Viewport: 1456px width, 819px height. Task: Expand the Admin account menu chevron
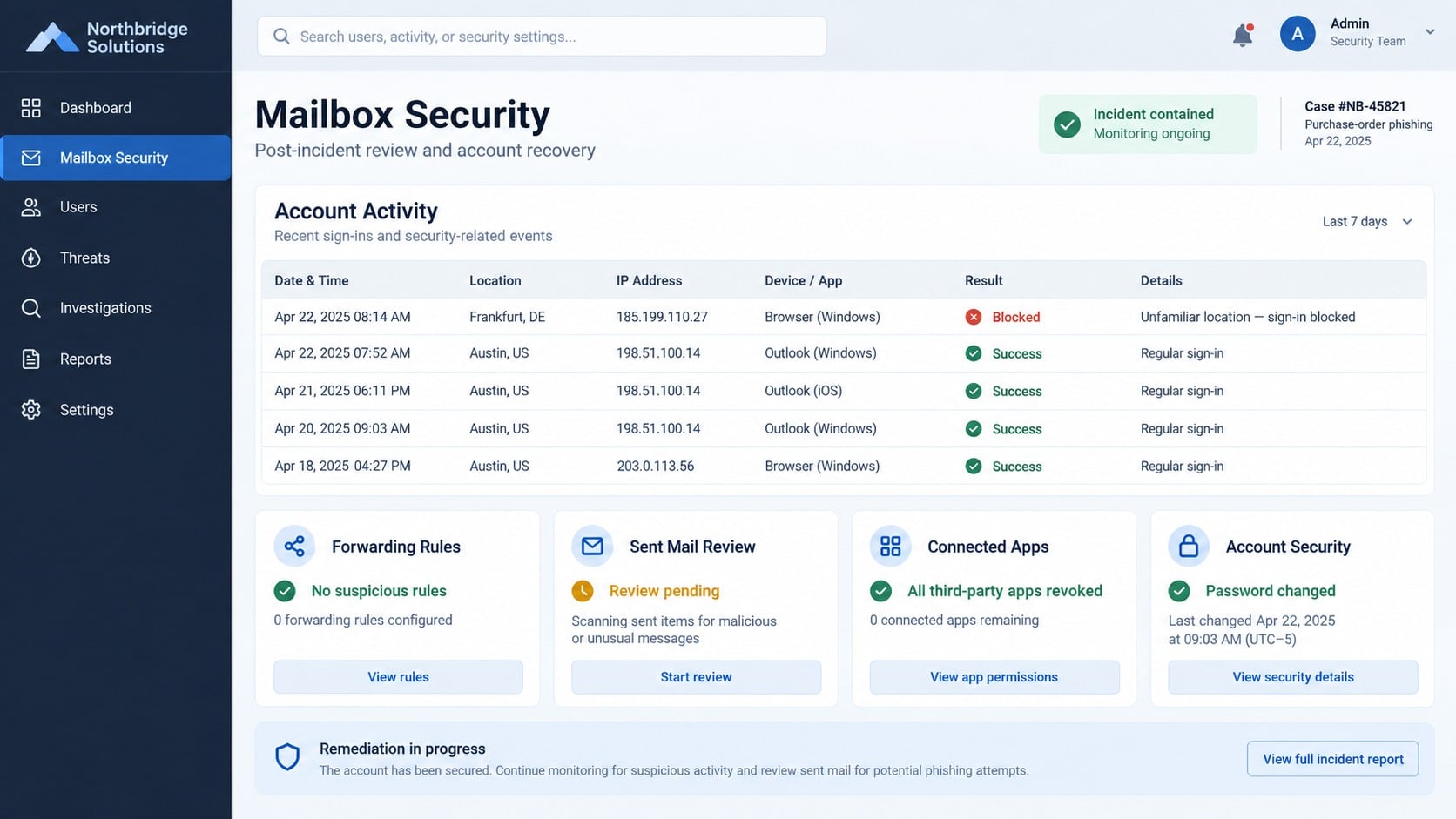1430,32
